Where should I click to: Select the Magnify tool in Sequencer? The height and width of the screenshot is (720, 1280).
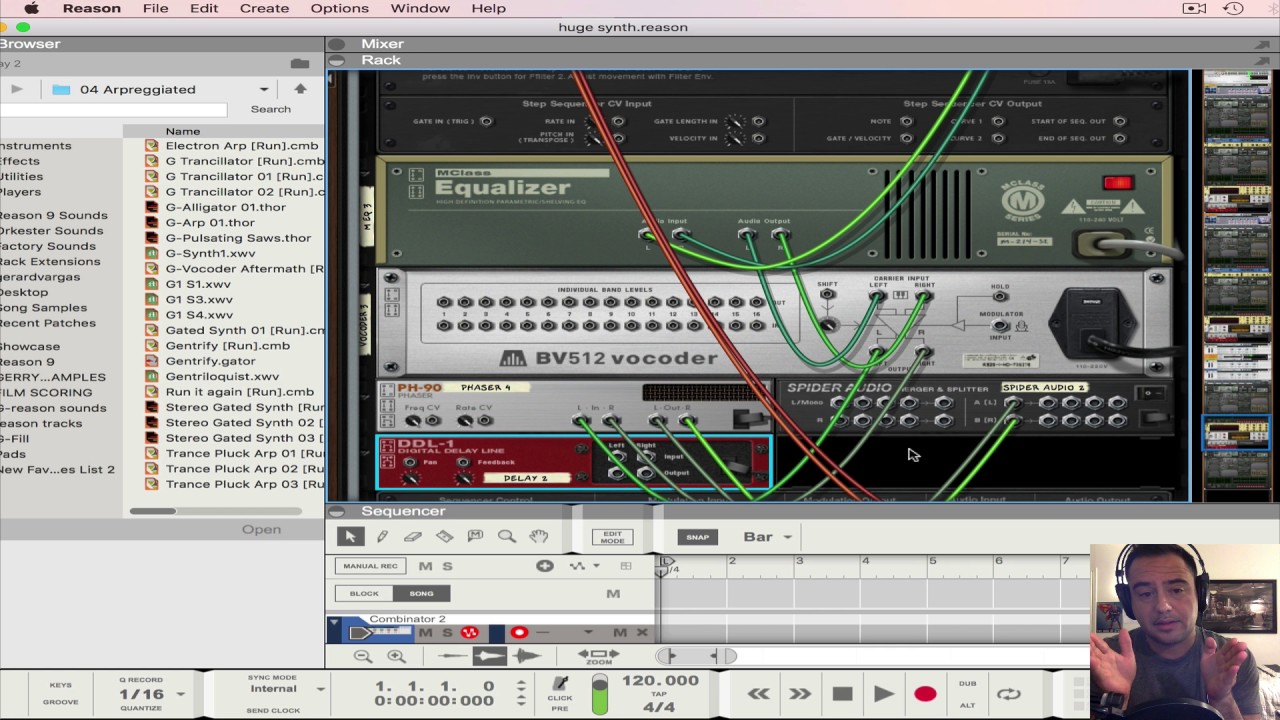(x=507, y=537)
